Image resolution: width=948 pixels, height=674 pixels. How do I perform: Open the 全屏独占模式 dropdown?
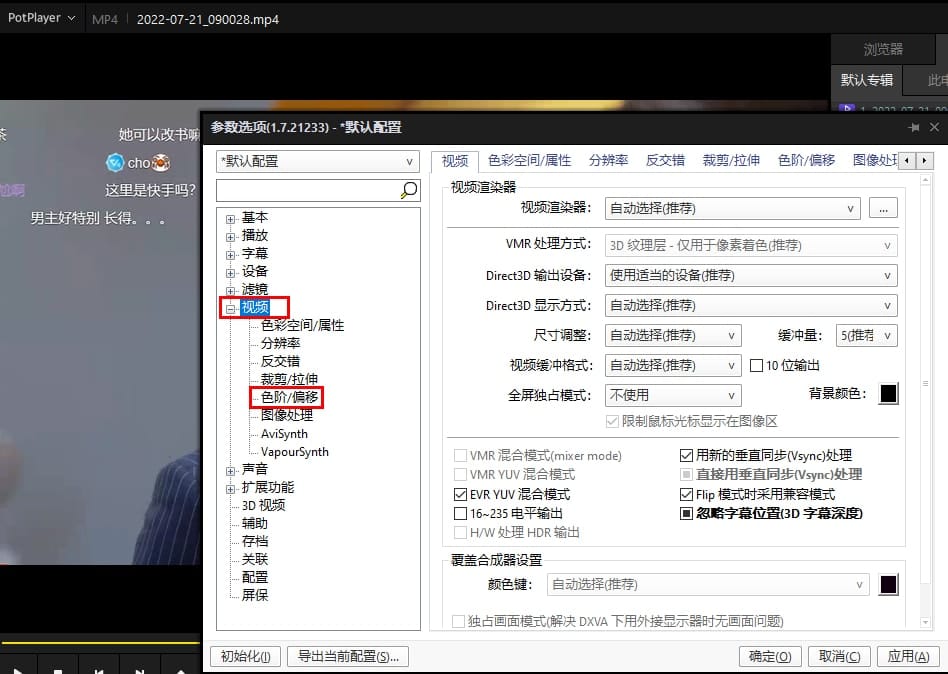(x=674, y=395)
